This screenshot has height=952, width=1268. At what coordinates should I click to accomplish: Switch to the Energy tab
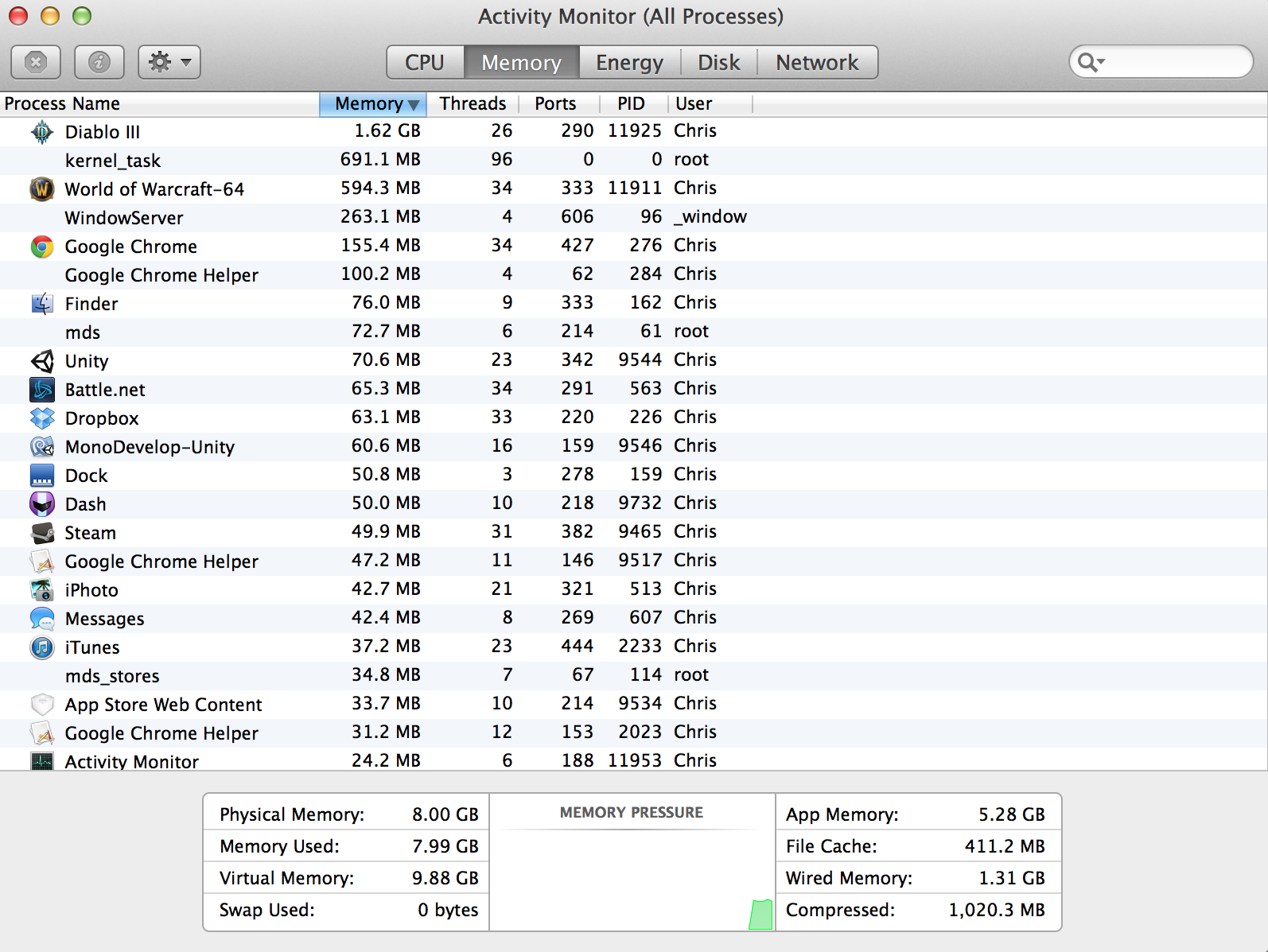pyautogui.click(x=629, y=62)
